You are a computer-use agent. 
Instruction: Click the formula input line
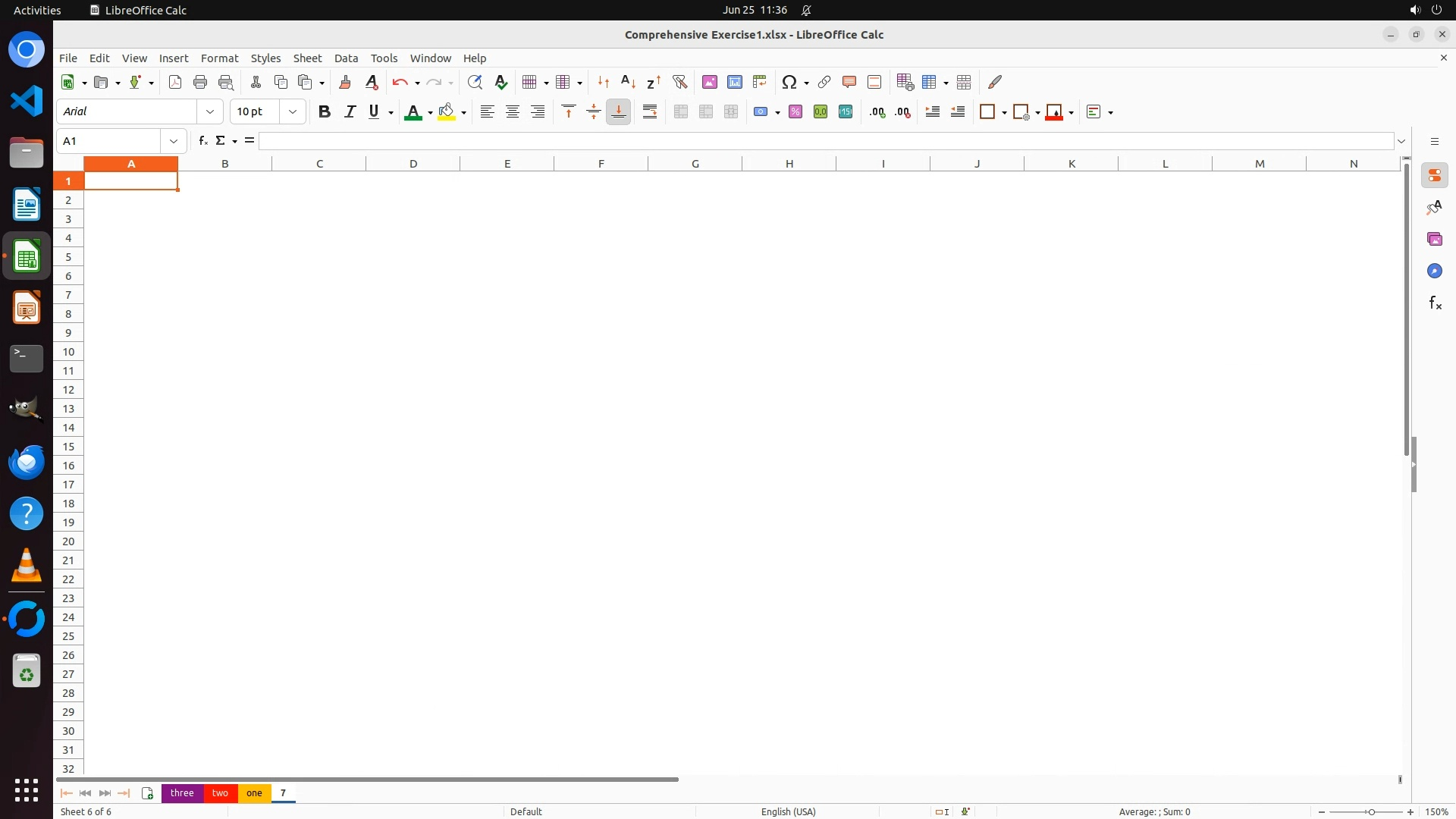pyautogui.click(x=825, y=141)
